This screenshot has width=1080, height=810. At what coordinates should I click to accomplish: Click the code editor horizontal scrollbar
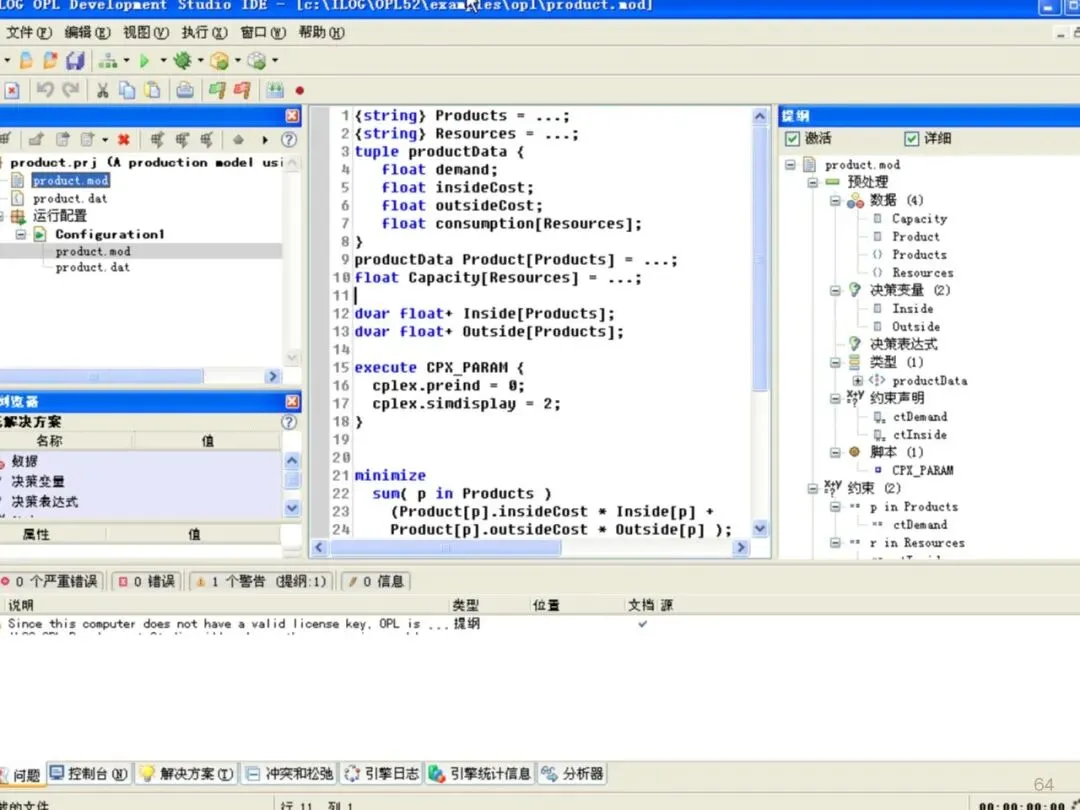click(x=529, y=548)
